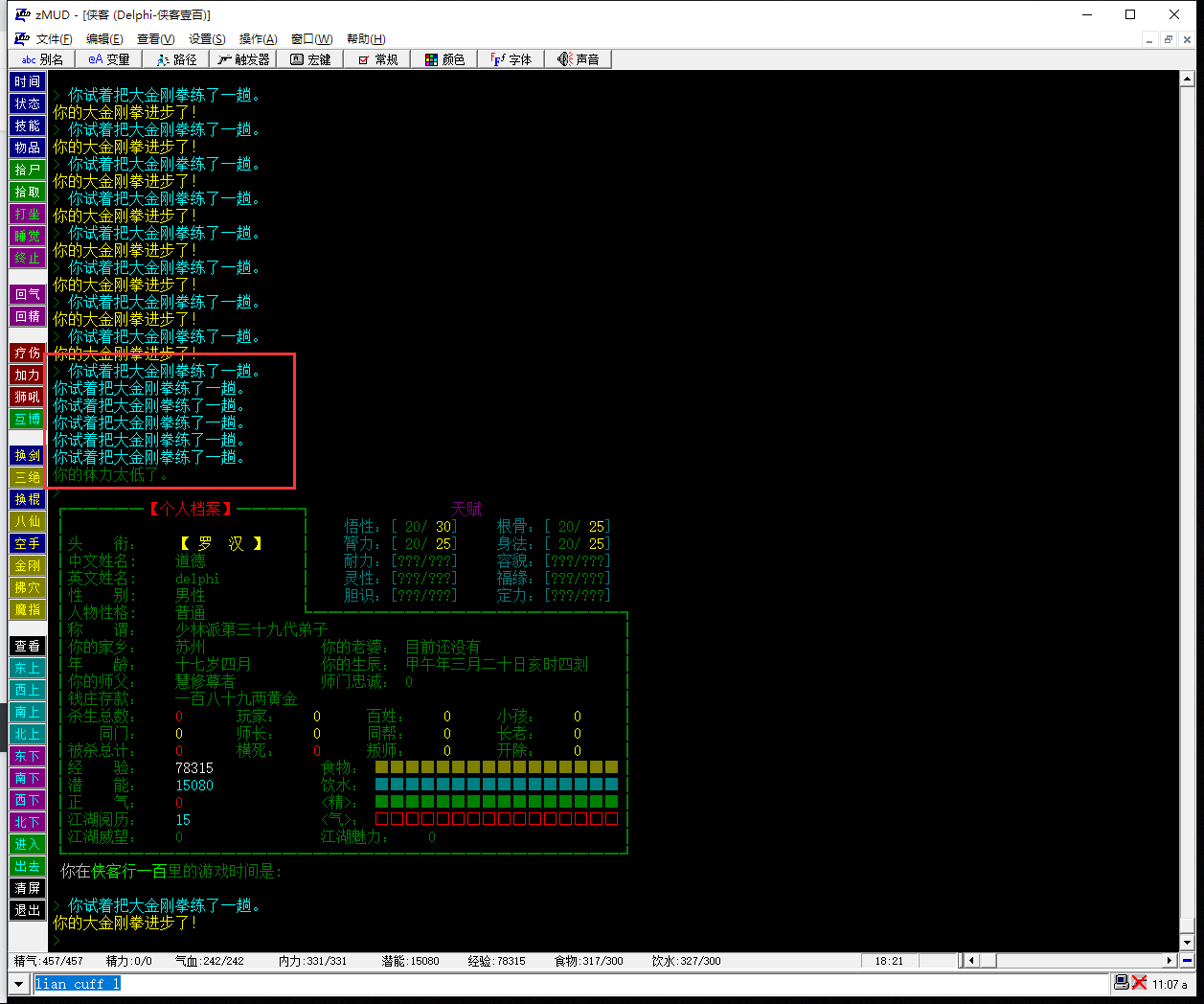1204x1004 pixels.
Task: Open the command history dropdown arrow
Action: pyautogui.click(x=19, y=984)
